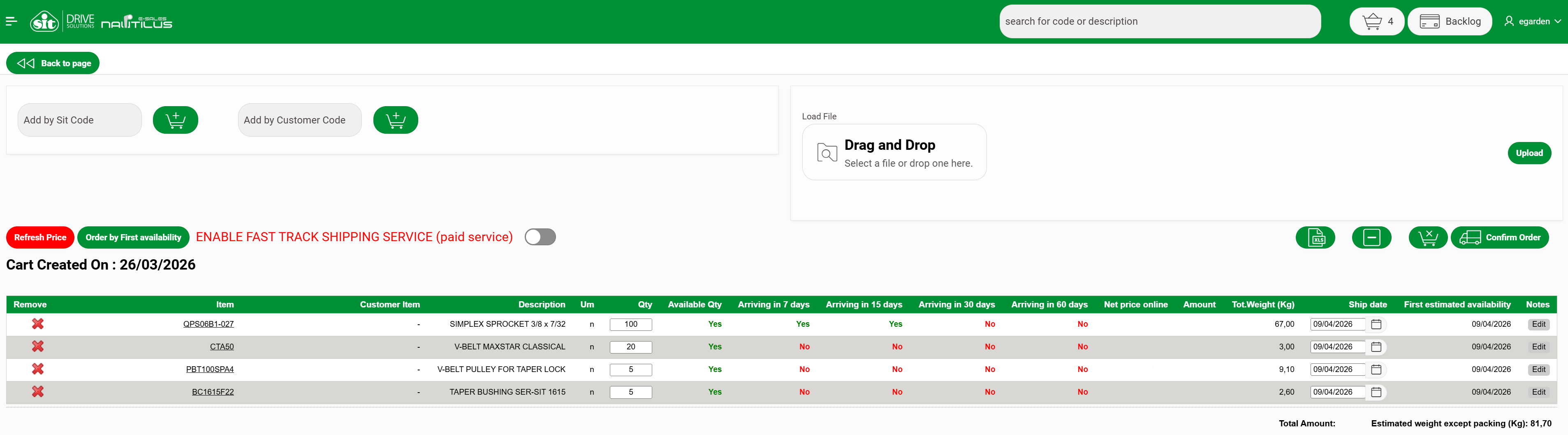Click the Refresh Price button
The image size is (1568, 435).
[40, 237]
